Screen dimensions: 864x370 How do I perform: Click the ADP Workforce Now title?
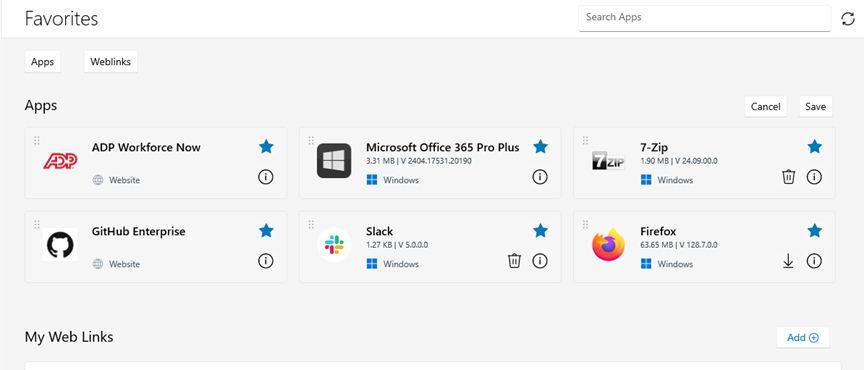[146, 148]
